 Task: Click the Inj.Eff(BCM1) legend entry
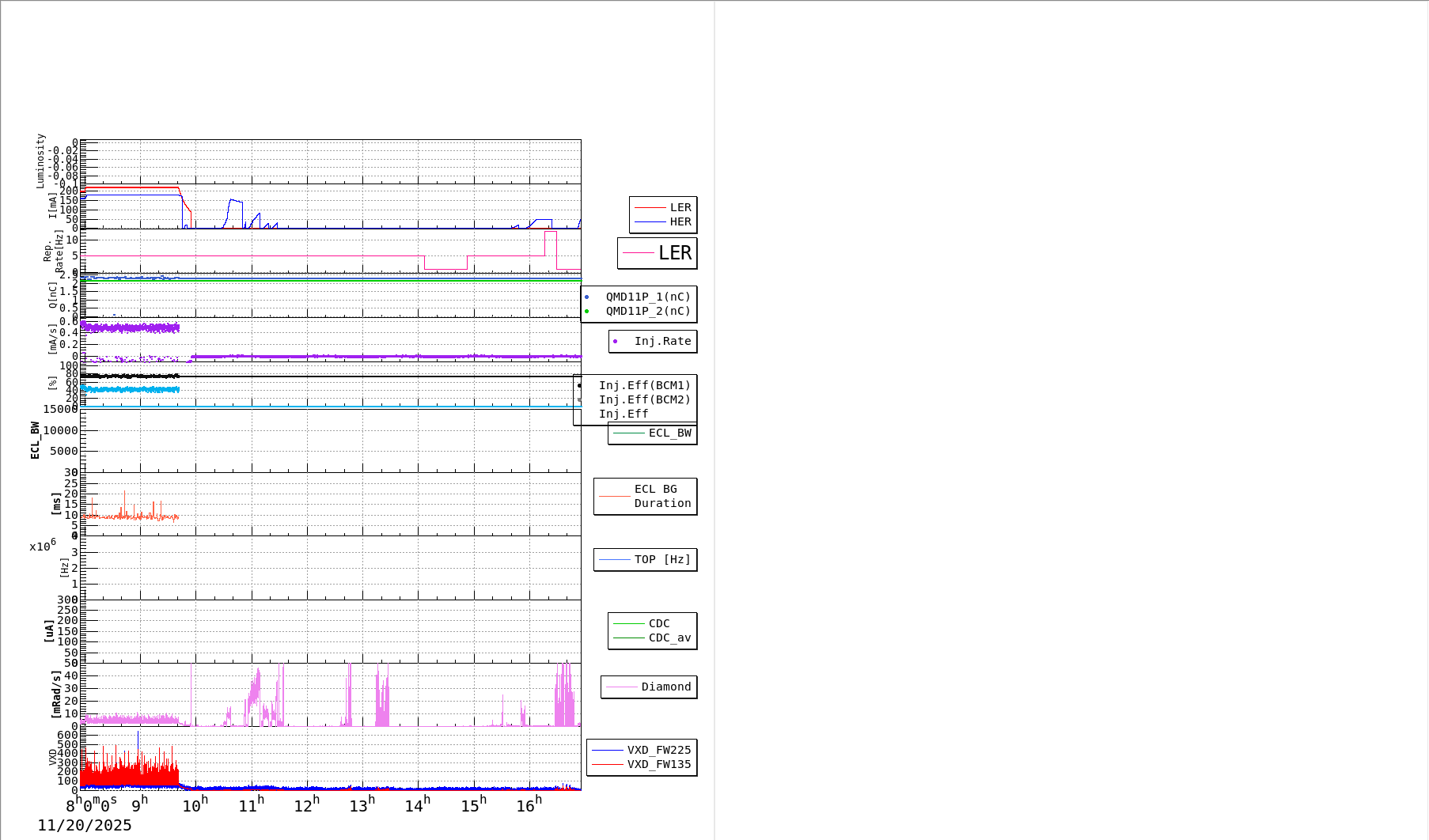point(644,386)
